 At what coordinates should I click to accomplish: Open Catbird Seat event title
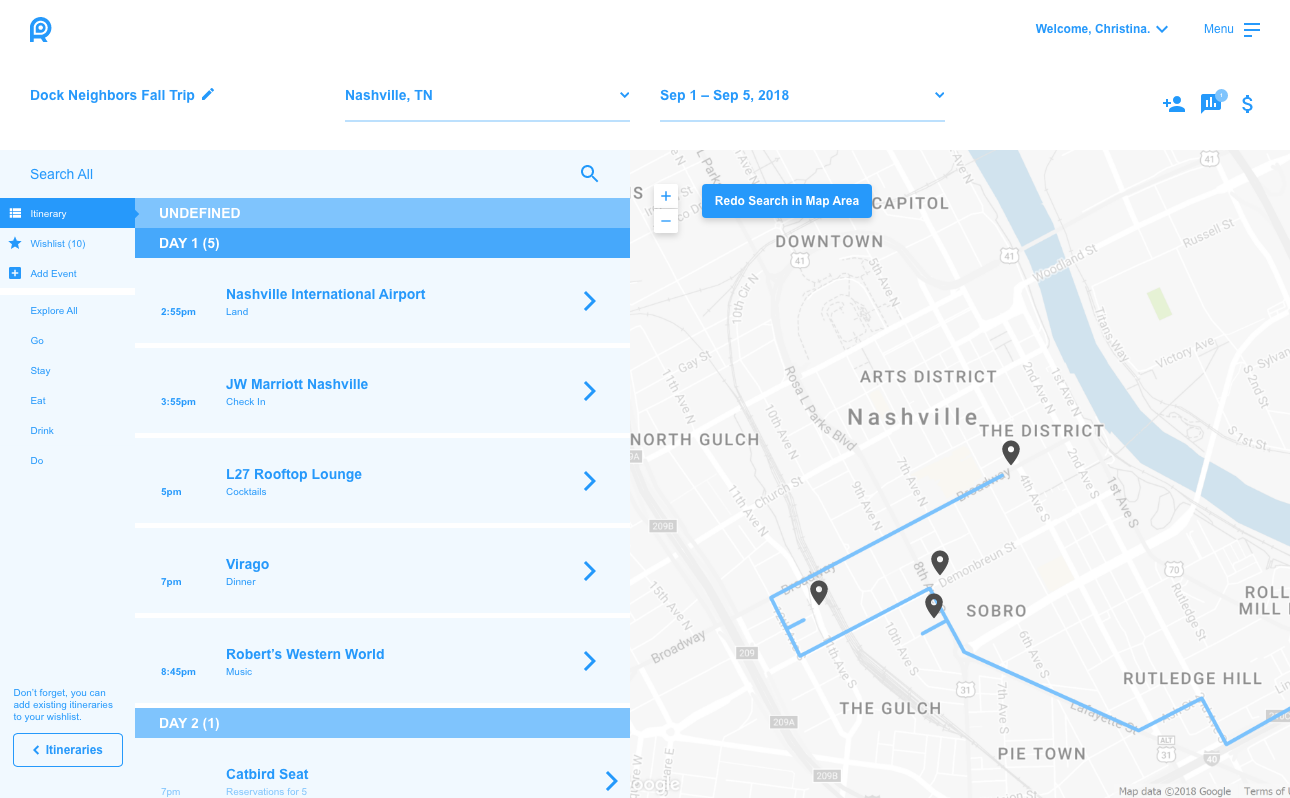[x=267, y=774]
